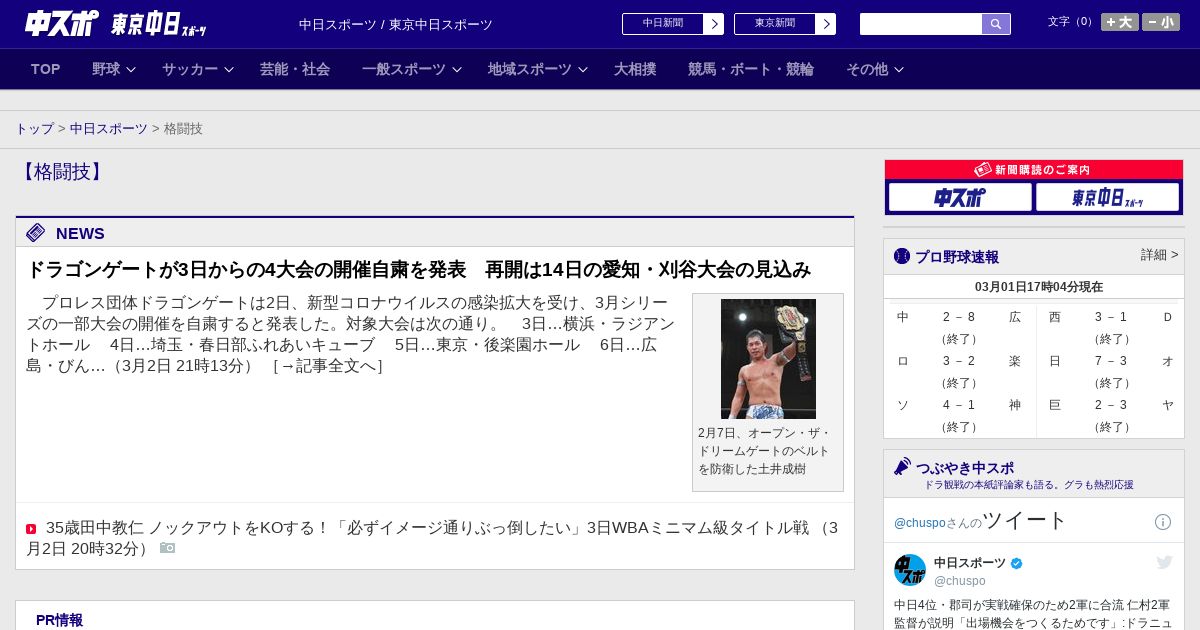Expand the 野球 dropdown chevron
1200x630 pixels.
(131, 70)
